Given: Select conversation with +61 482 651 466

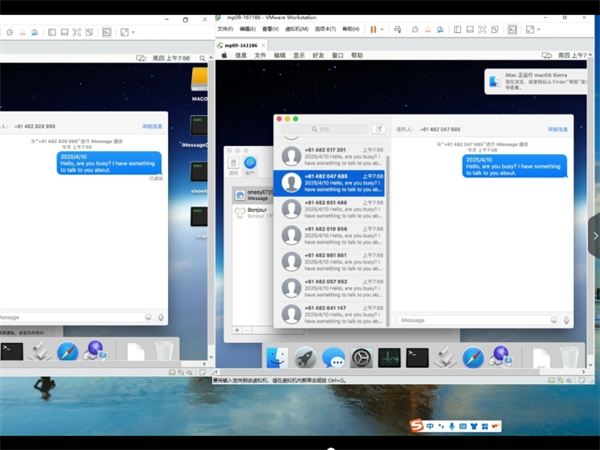Looking at the screenshot, I should point(330,208).
